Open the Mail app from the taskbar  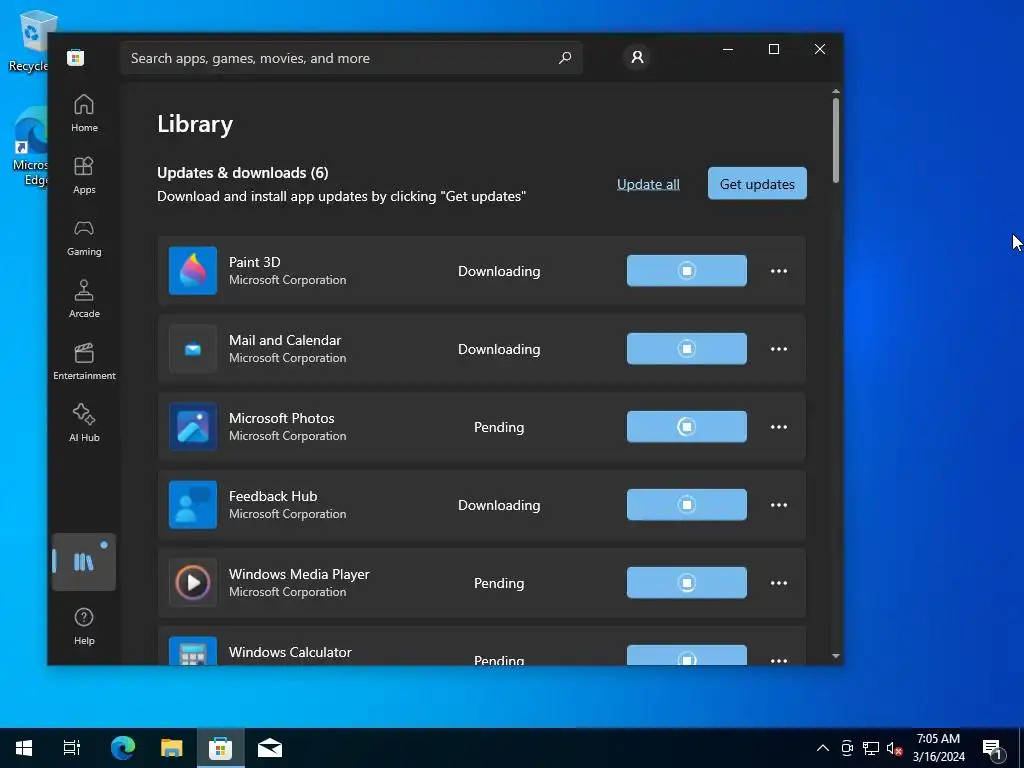point(270,748)
